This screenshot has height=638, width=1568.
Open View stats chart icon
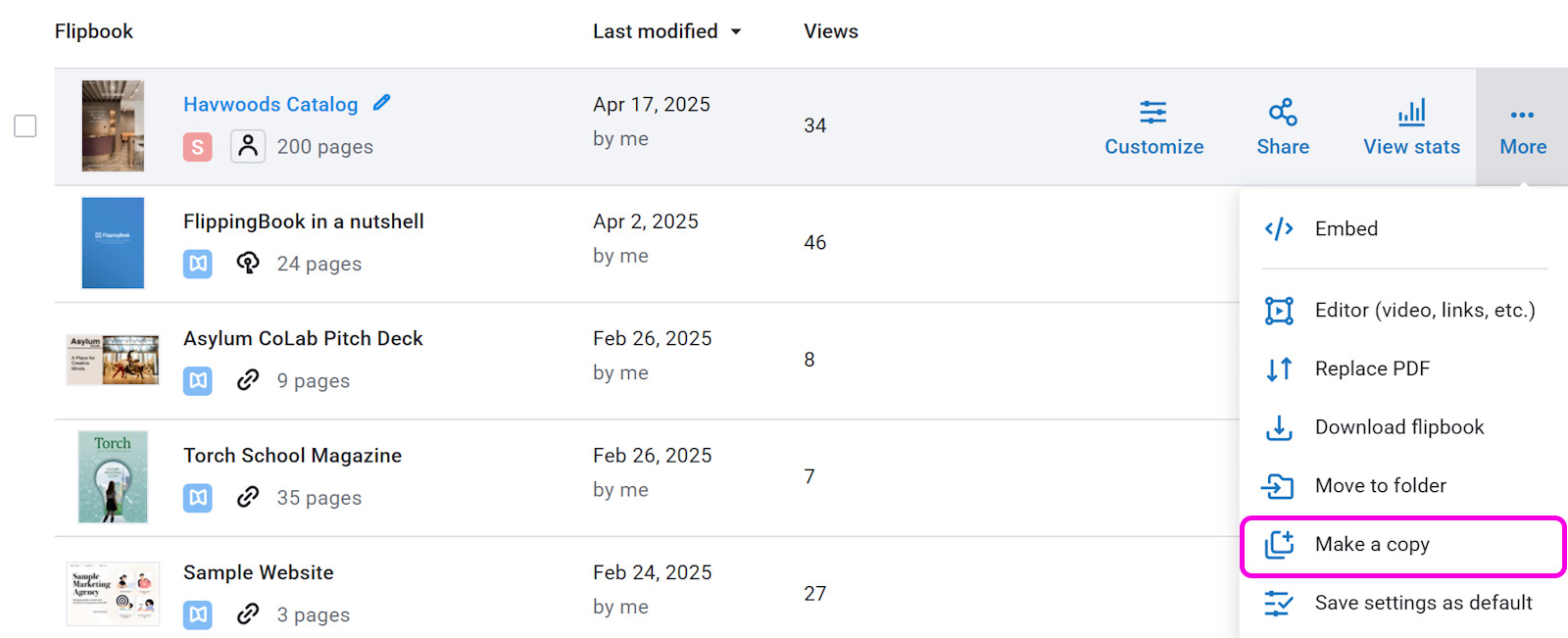pos(1411,113)
